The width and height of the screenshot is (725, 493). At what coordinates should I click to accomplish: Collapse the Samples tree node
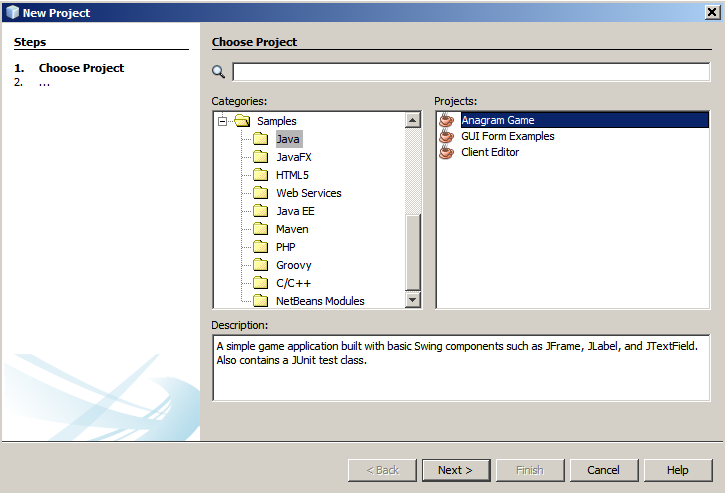click(x=222, y=121)
